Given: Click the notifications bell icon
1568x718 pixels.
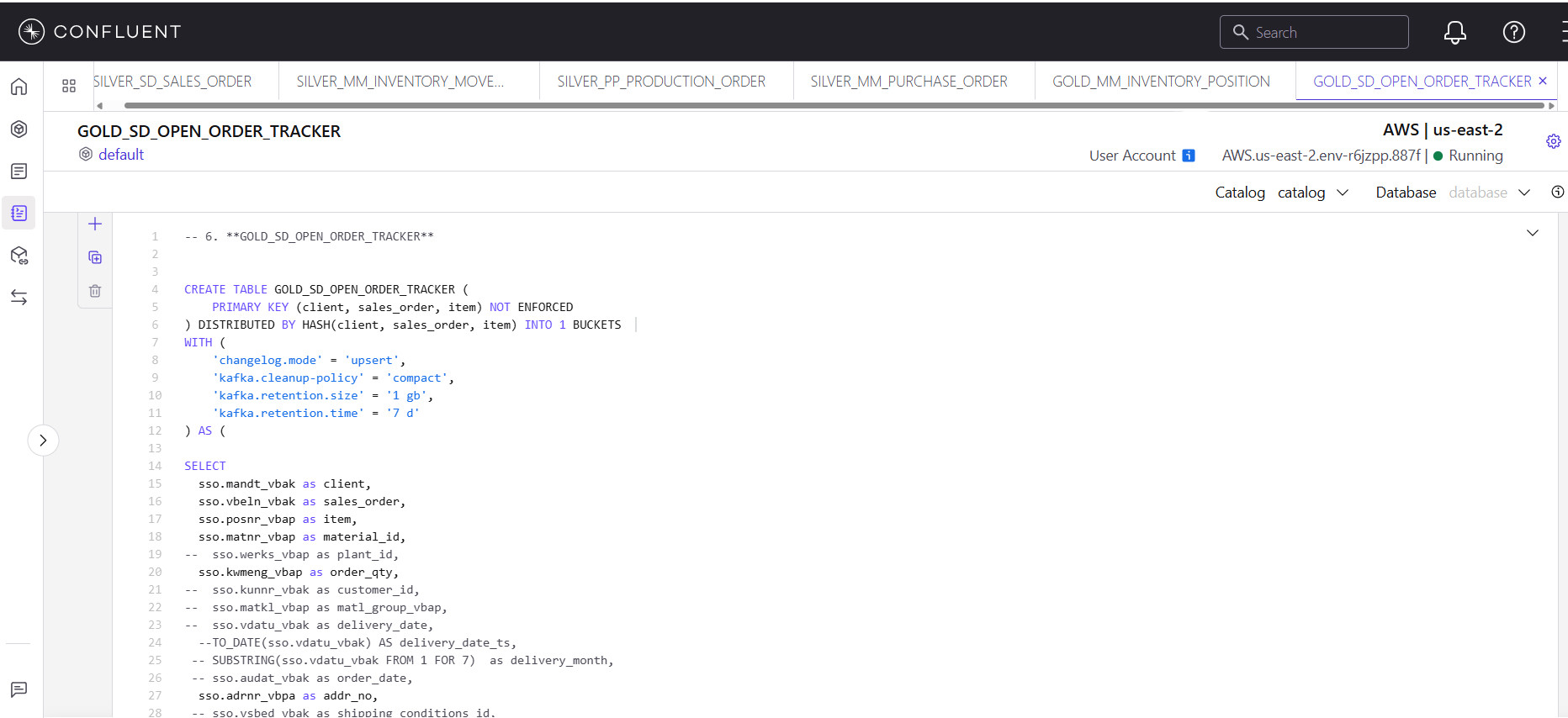Looking at the screenshot, I should click(x=1454, y=33).
